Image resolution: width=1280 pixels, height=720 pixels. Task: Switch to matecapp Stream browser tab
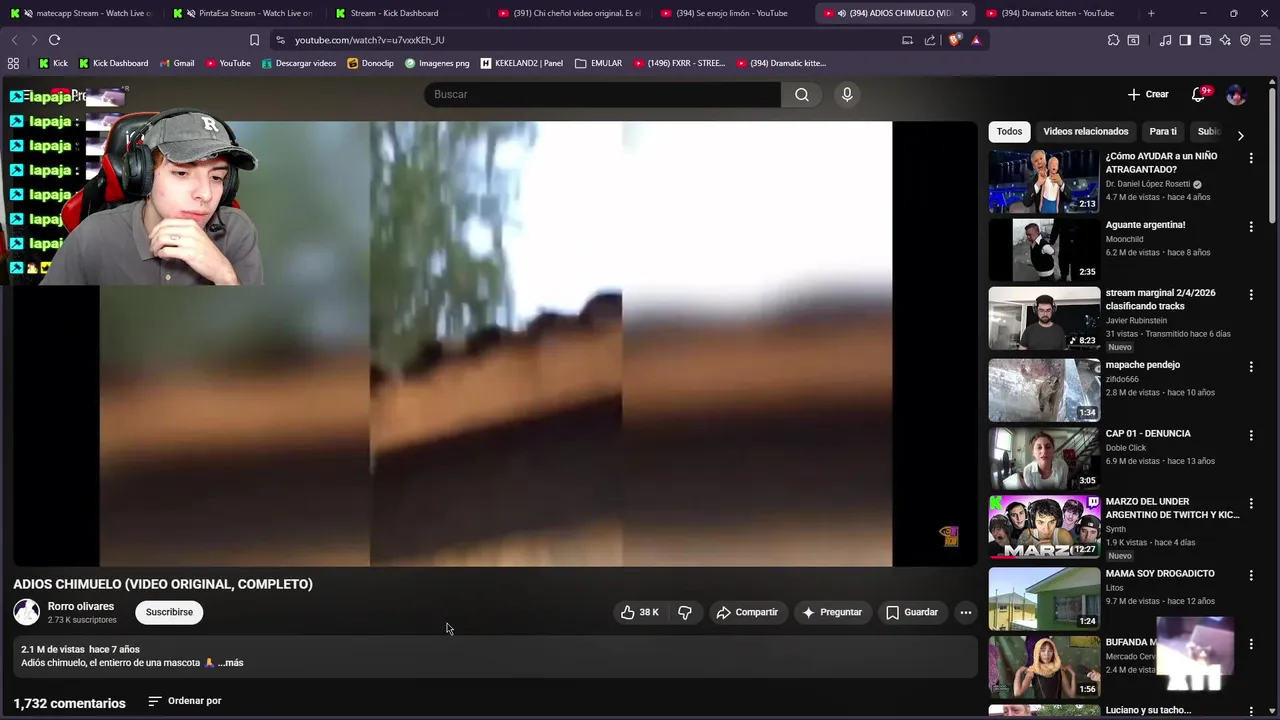pyautogui.click(x=82, y=13)
